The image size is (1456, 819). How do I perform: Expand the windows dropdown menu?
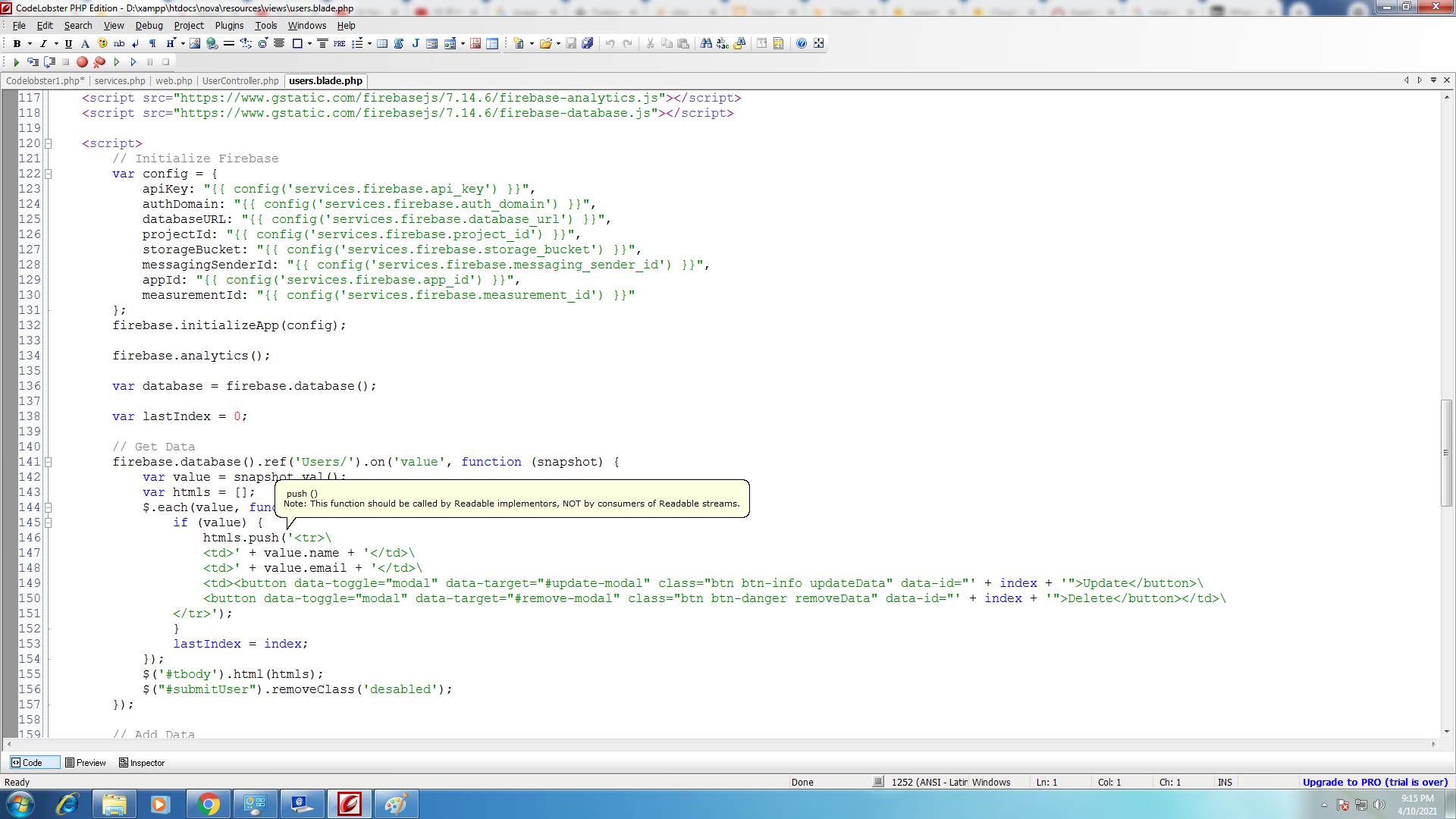[x=307, y=25]
